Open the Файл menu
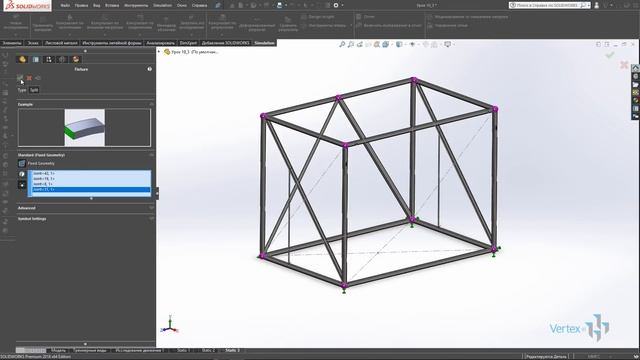Screen dimensions: 640x360 tap(65, 6)
